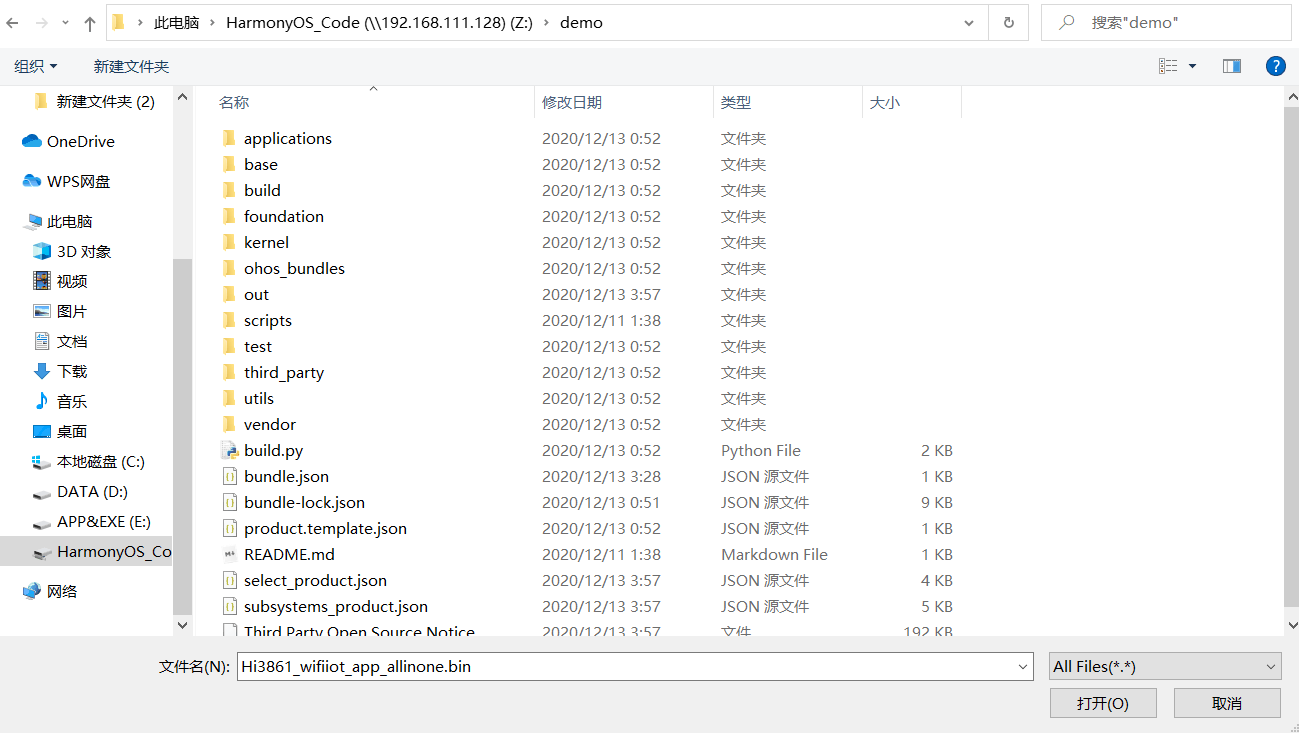Click the HarmonyOS_Code breadcrumb segment
This screenshot has height=733, width=1299.
point(380,22)
